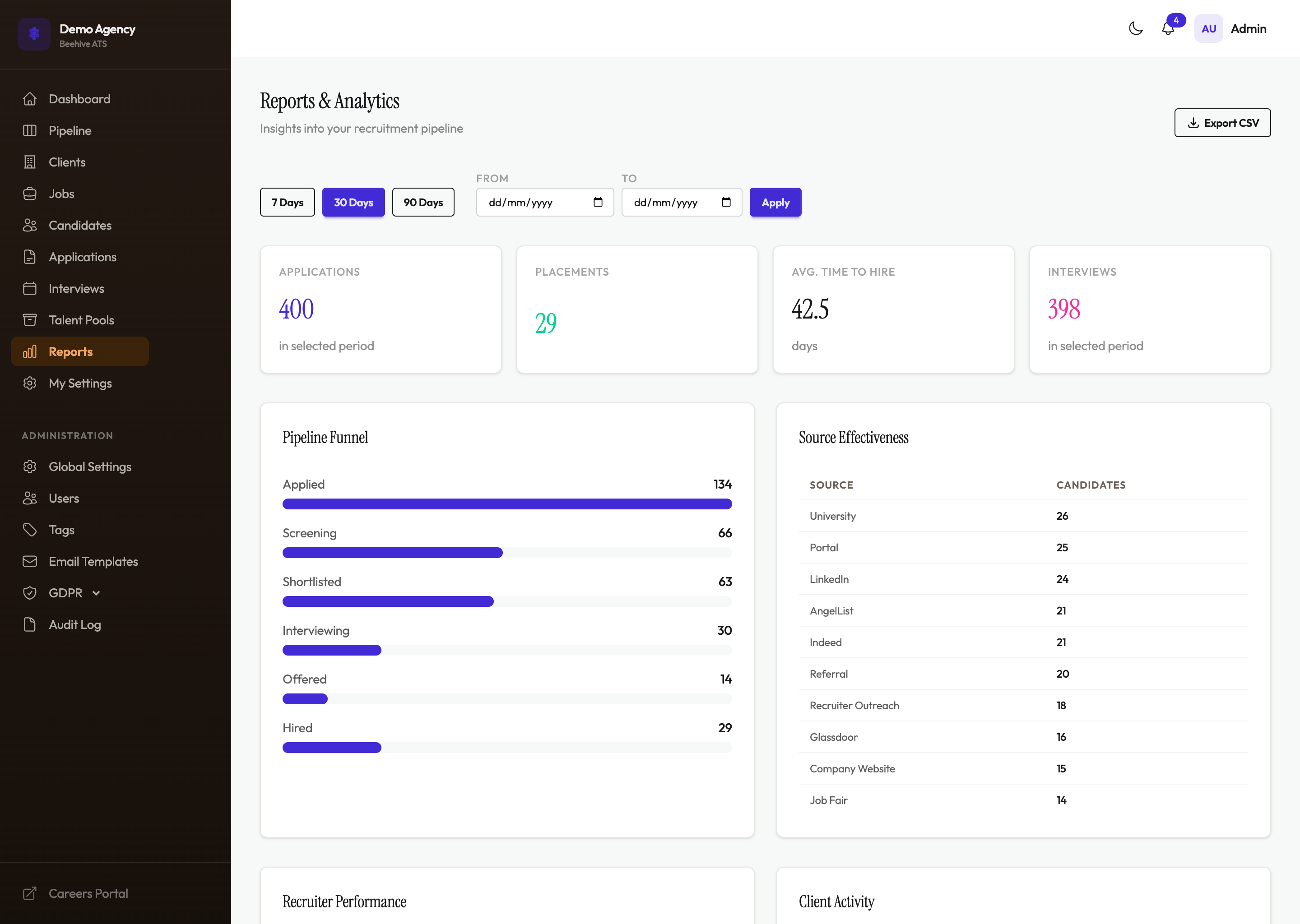Open Candidates via the people icon
The width and height of the screenshot is (1300, 924).
(30, 225)
